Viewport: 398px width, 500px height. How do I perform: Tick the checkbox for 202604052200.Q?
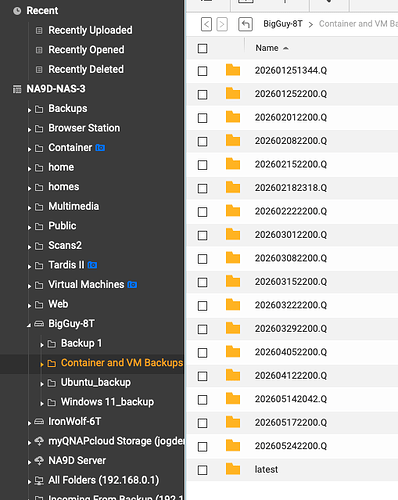pos(202,353)
